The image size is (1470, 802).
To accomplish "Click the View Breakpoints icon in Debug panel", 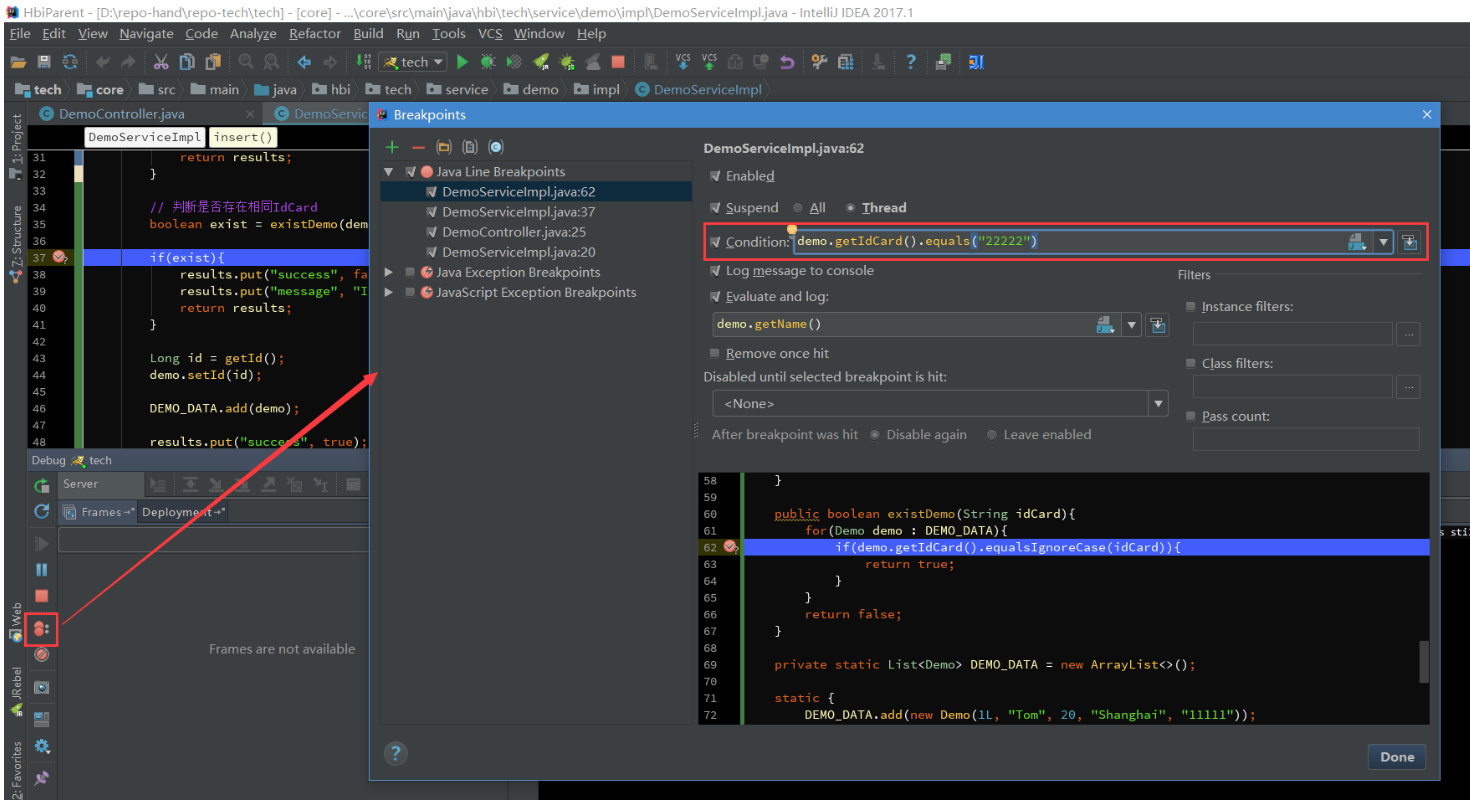I will tap(41, 629).
